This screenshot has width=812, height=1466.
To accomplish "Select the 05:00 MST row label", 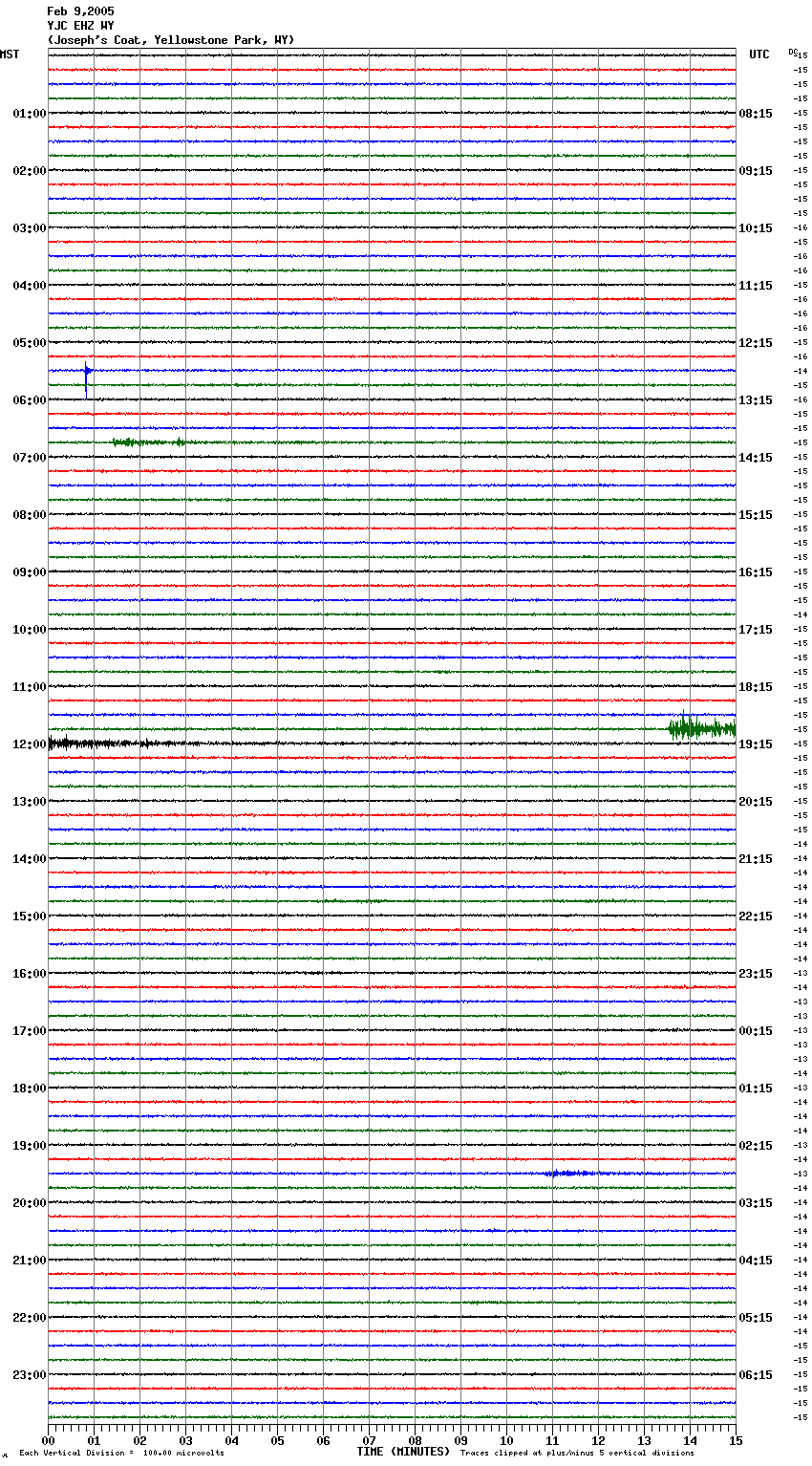I will click(x=30, y=343).
